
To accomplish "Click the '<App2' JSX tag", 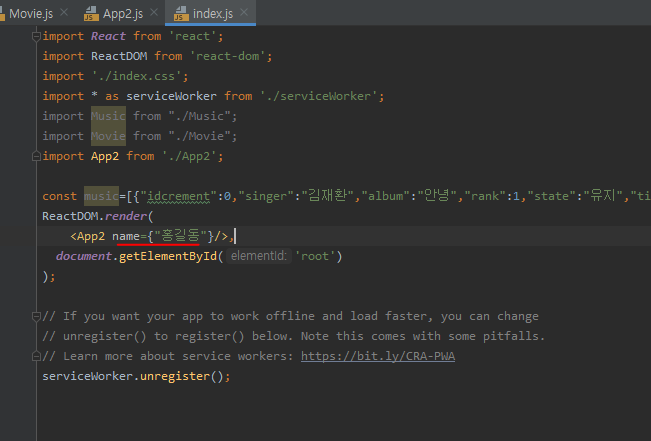I will pos(87,236).
